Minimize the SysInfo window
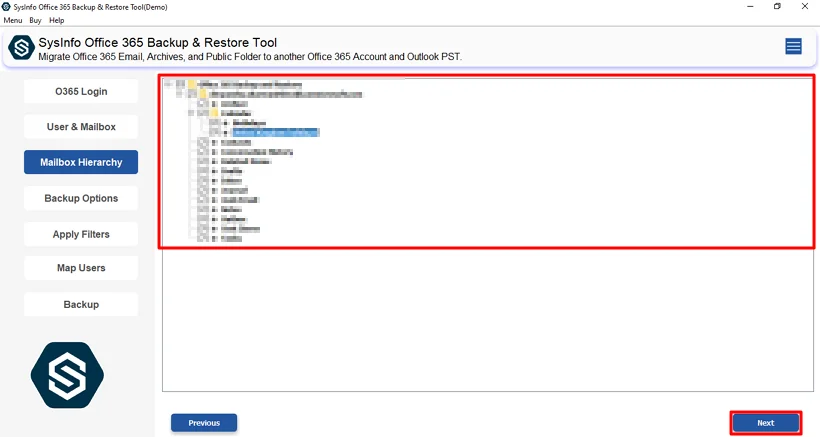Image resolution: width=820 pixels, height=437 pixels. click(750, 7)
